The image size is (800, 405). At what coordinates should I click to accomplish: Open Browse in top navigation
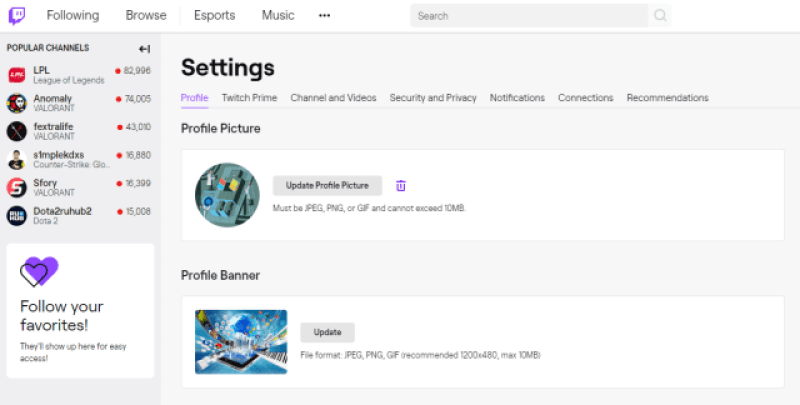146,15
